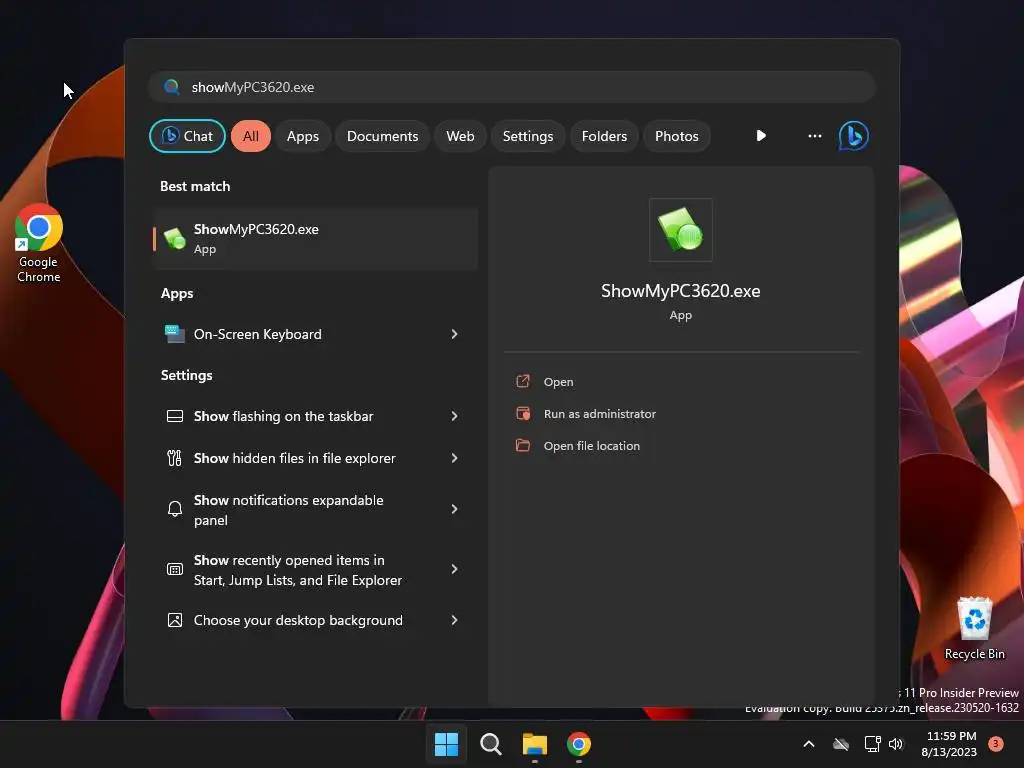Choose Run as administrator
Viewport: 1024px width, 768px height.
point(600,413)
